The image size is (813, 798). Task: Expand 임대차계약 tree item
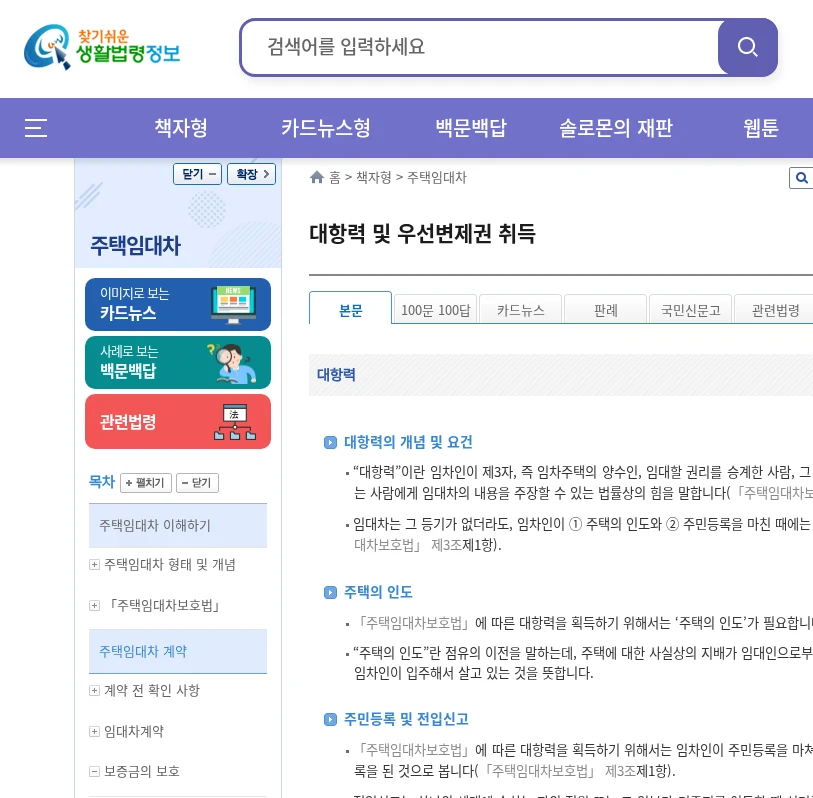(94, 732)
